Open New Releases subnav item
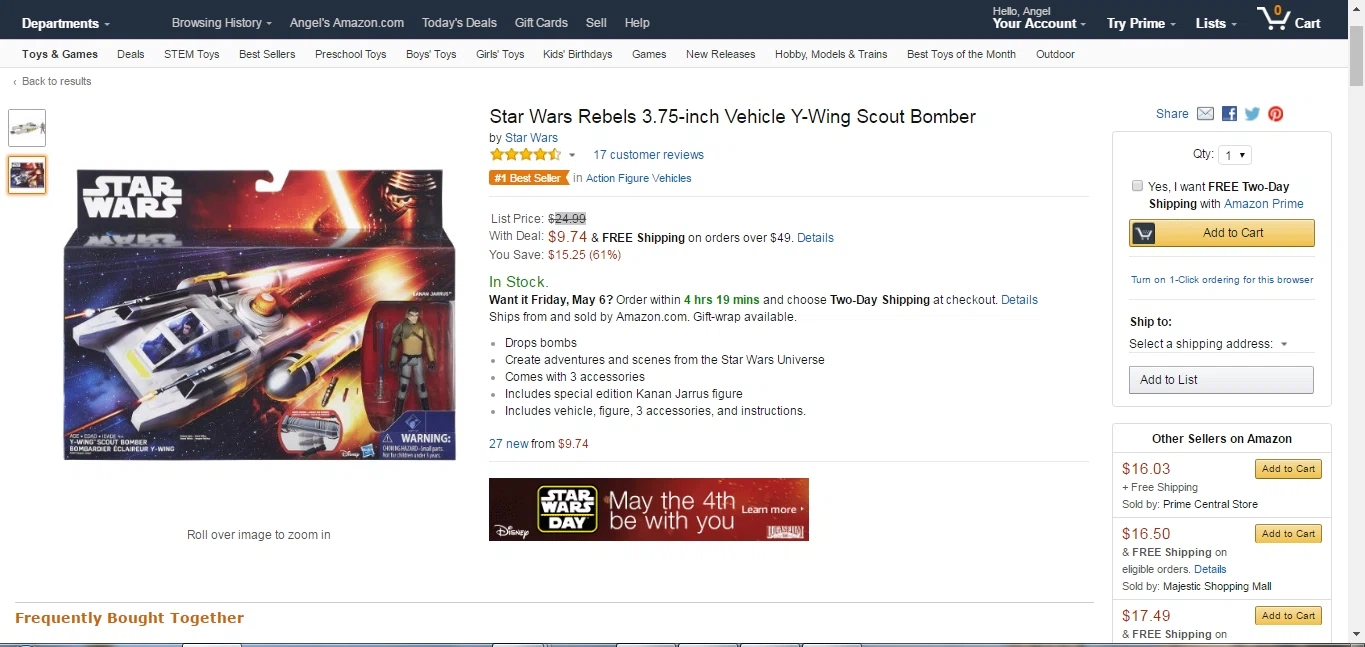 click(721, 54)
